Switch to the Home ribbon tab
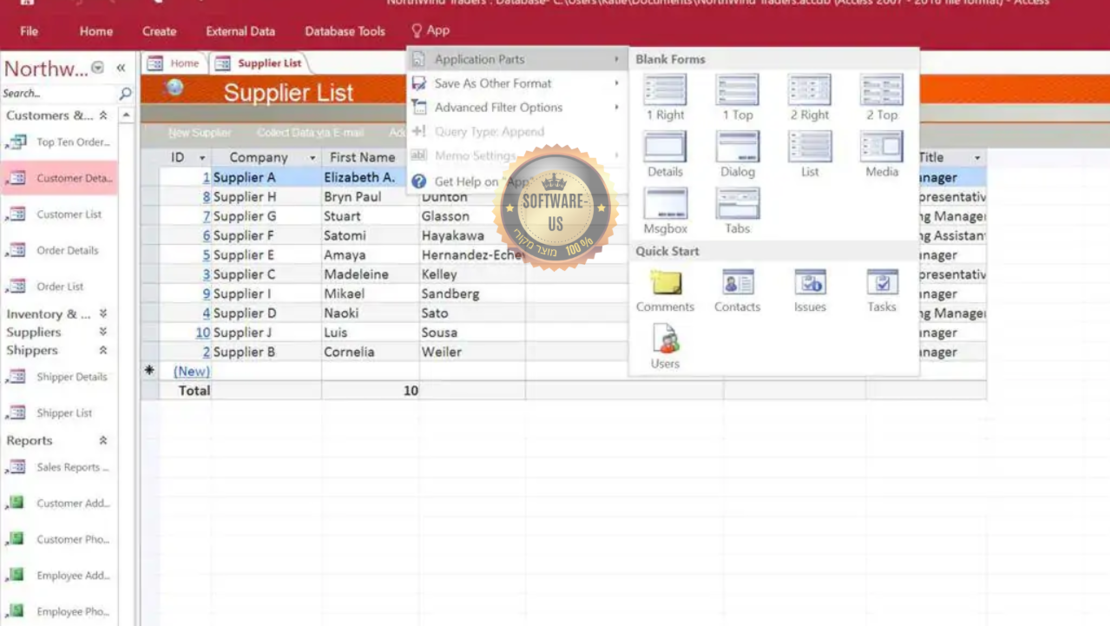This screenshot has height=626, width=1110. (96, 31)
